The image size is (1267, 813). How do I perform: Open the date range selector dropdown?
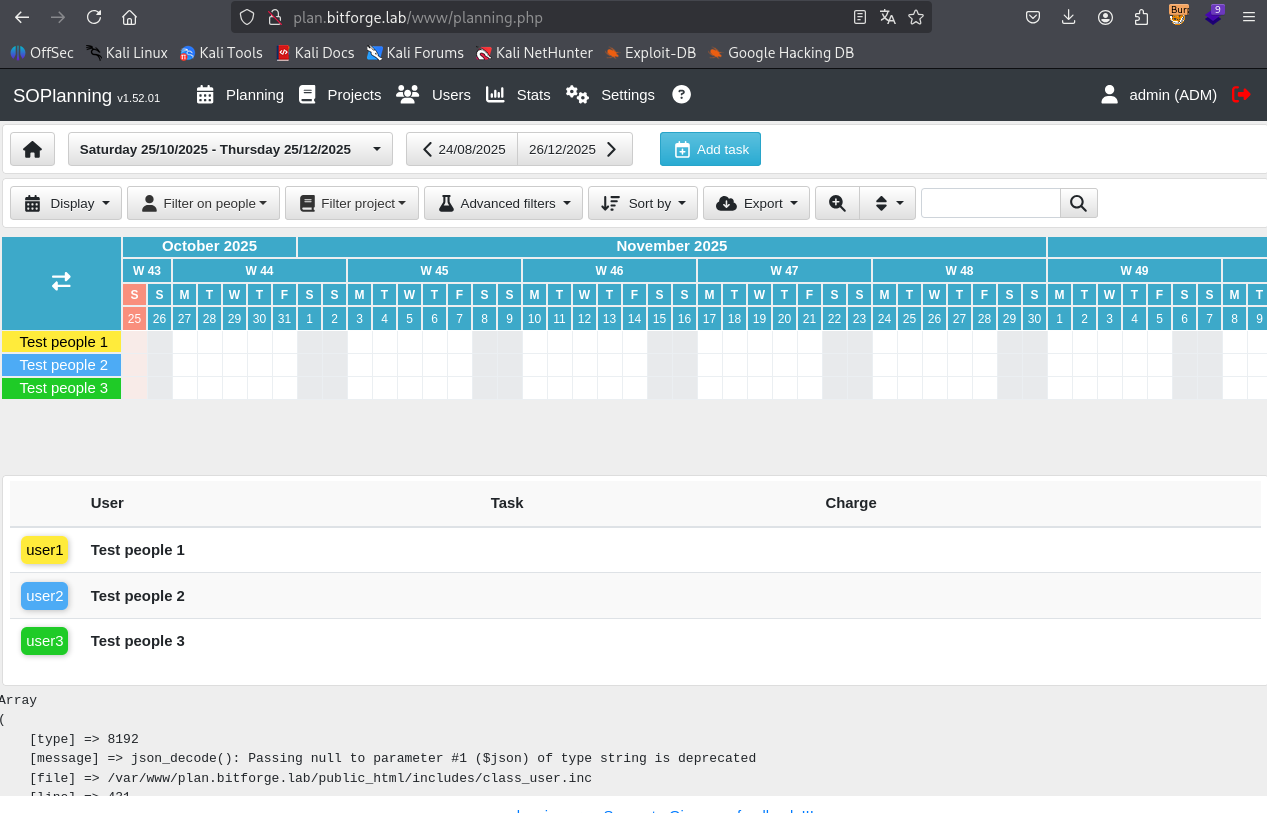[x=230, y=149]
